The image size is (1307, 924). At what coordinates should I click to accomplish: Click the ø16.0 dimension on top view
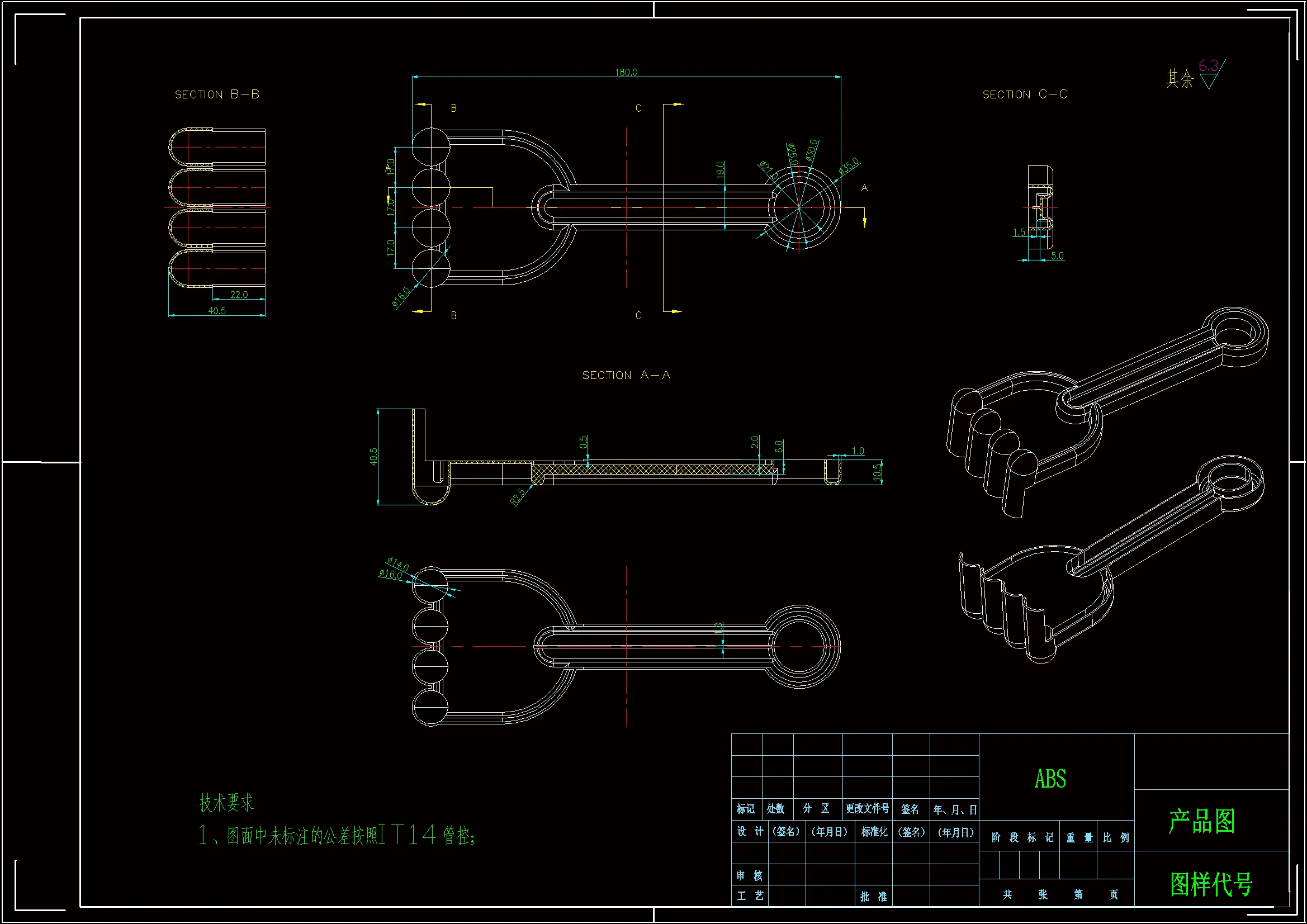(x=401, y=297)
